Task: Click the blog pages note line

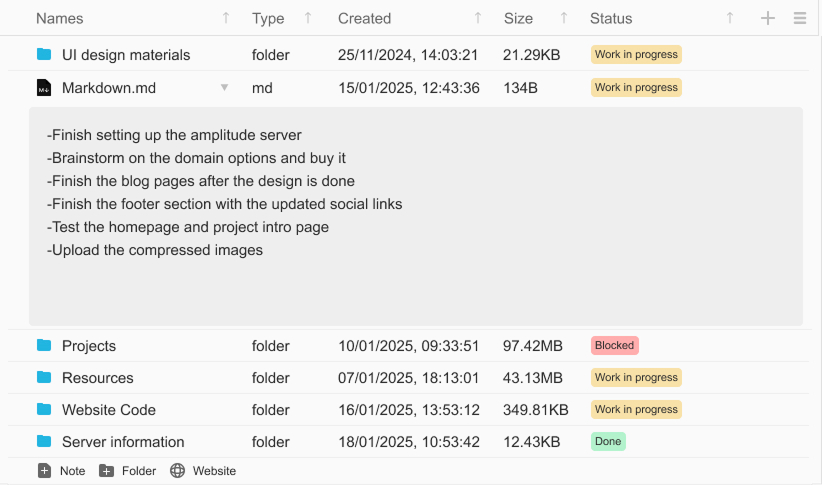Action: 201,181
